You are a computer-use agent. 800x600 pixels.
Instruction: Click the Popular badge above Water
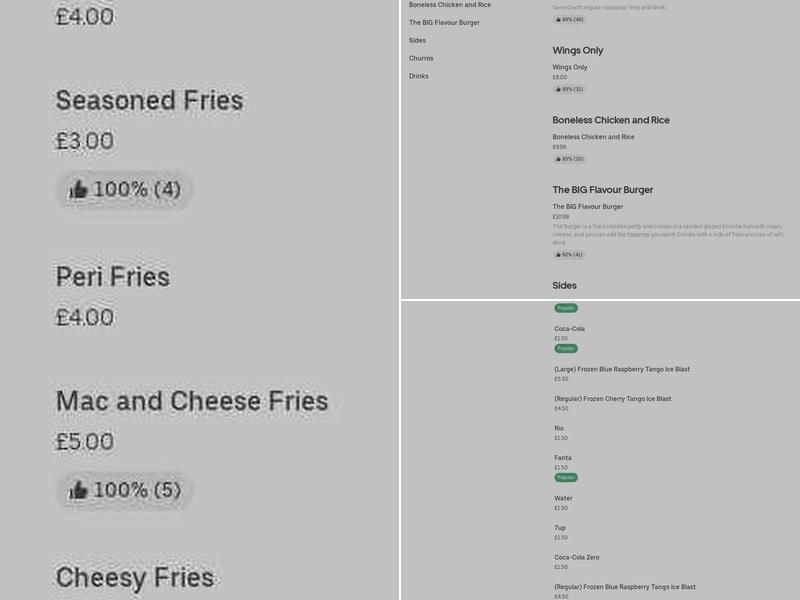pos(565,477)
